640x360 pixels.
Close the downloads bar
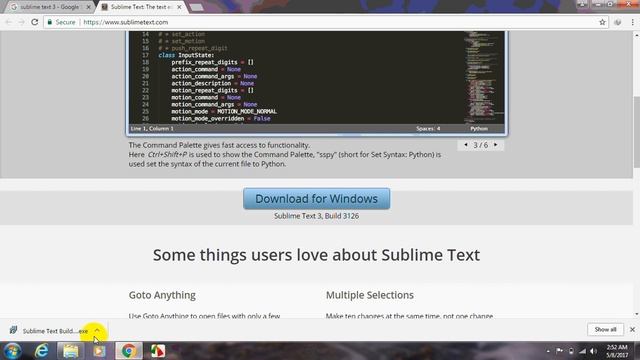click(x=632, y=329)
